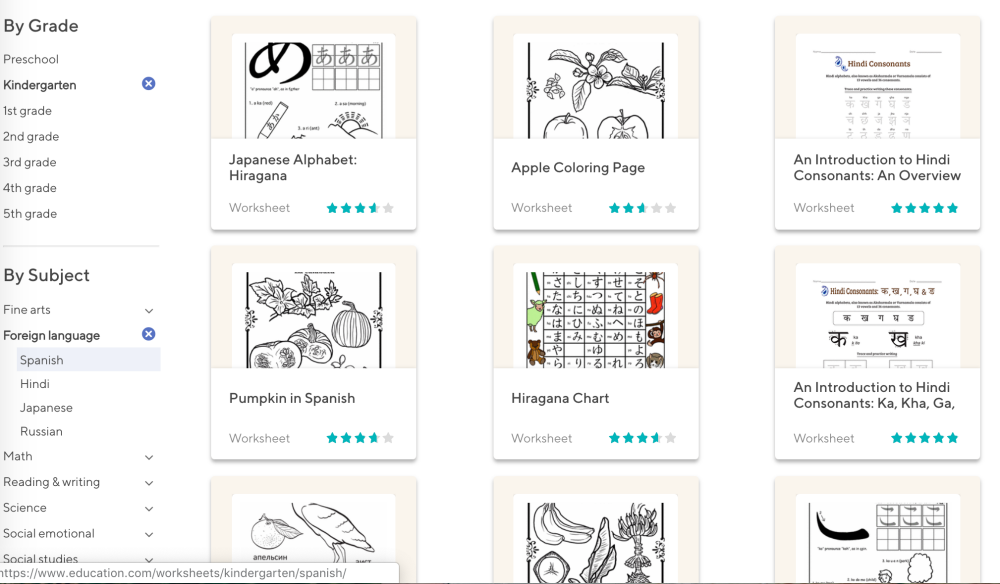Screen dimensions: 1000x584
Task: Choose the Hindi language filter
Action: 35,384
